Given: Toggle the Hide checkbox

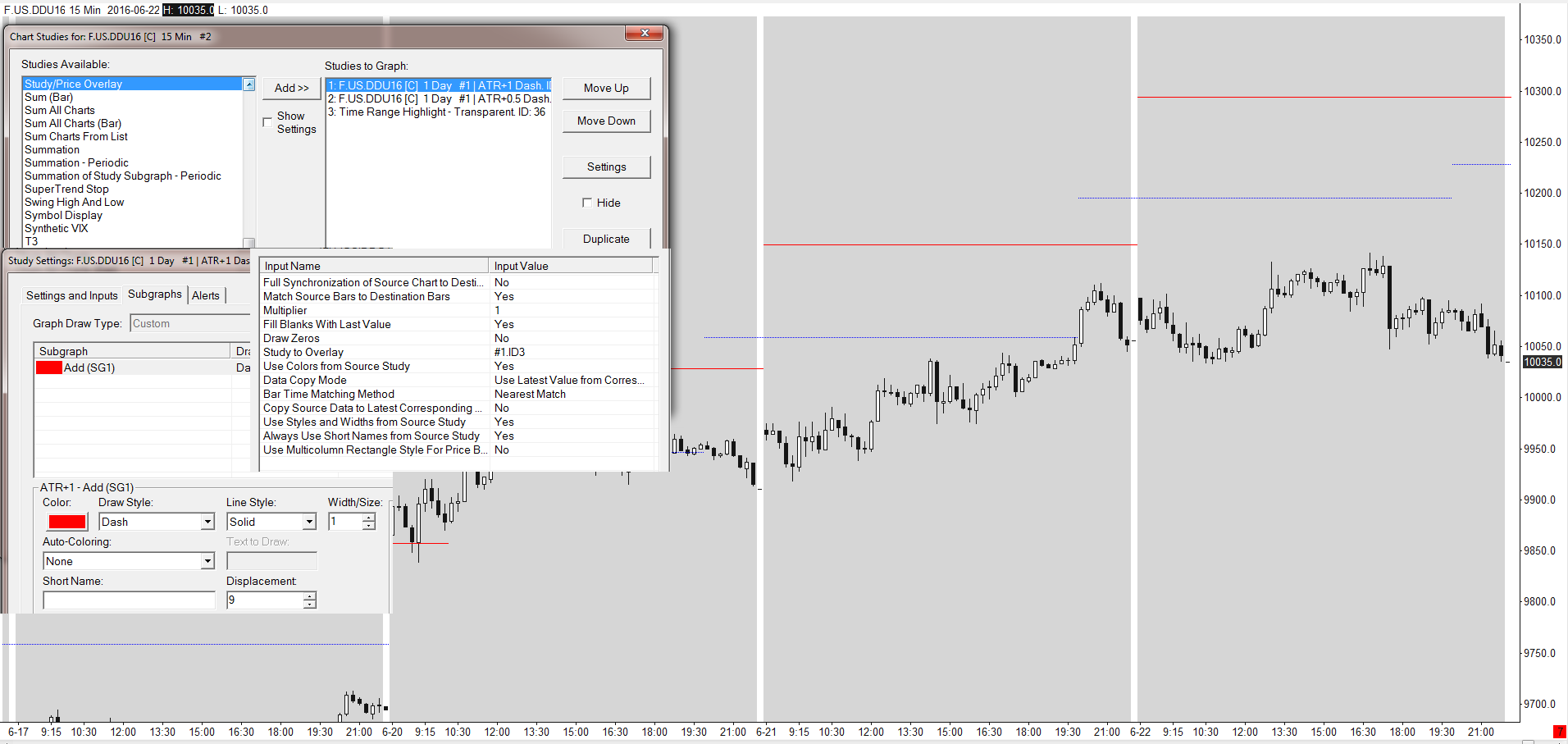Looking at the screenshot, I should click(x=587, y=203).
